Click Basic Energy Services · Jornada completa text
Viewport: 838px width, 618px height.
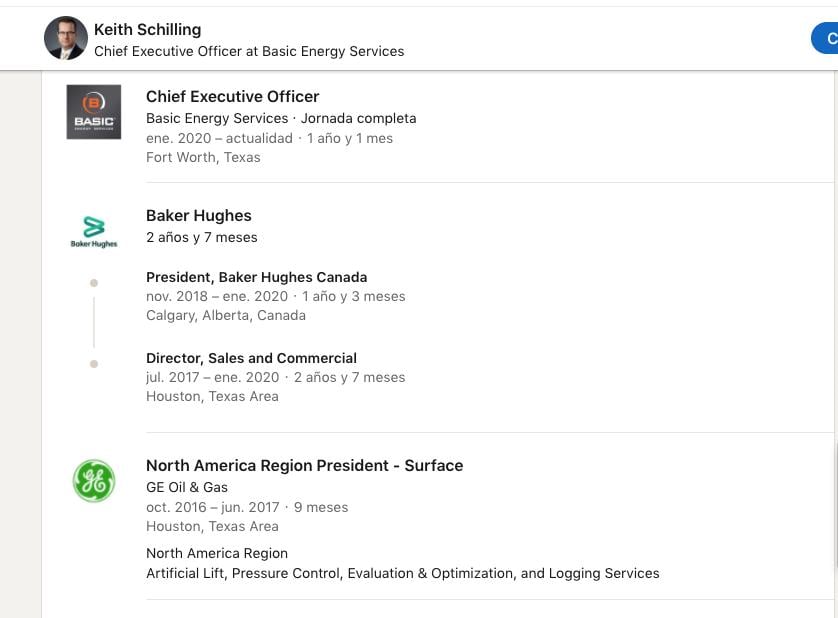[x=281, y=118]
